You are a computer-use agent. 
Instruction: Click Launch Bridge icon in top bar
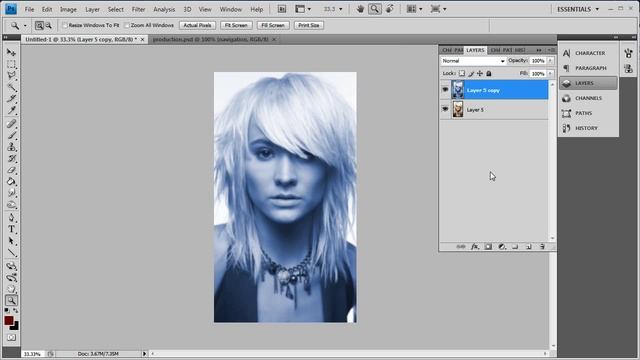click(x=282, y=9)
